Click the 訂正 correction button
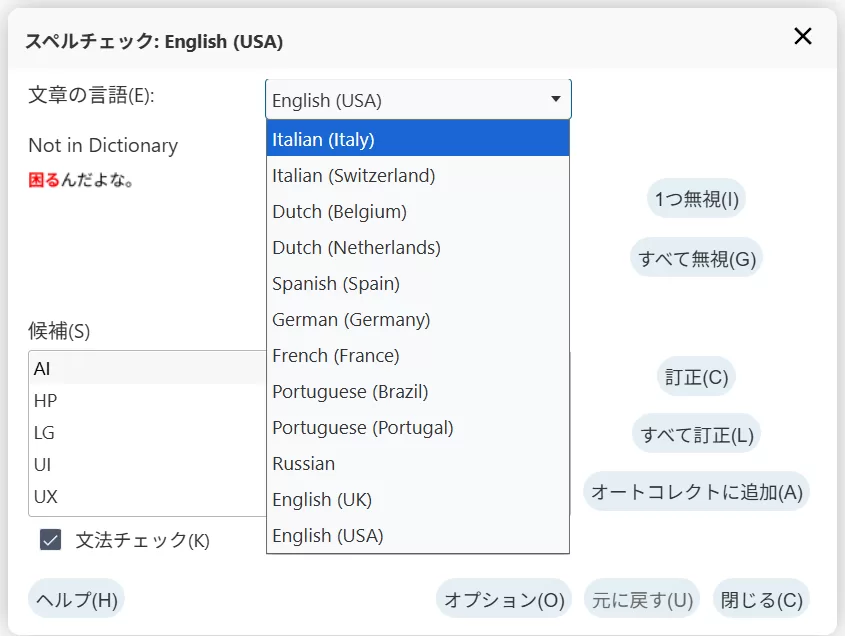The height and width of the screenshot is (636, 845). [x=695, y=376]
